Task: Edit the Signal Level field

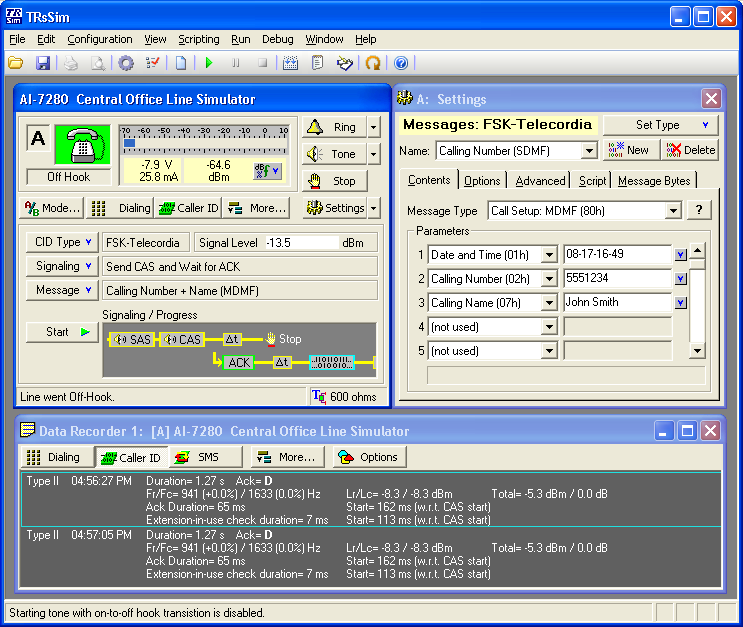Action: coord(302,243)
